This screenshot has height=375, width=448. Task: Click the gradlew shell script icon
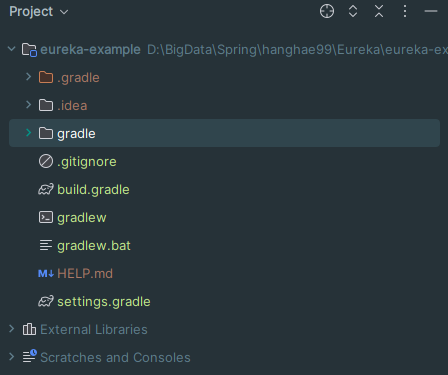coord(46,217)
